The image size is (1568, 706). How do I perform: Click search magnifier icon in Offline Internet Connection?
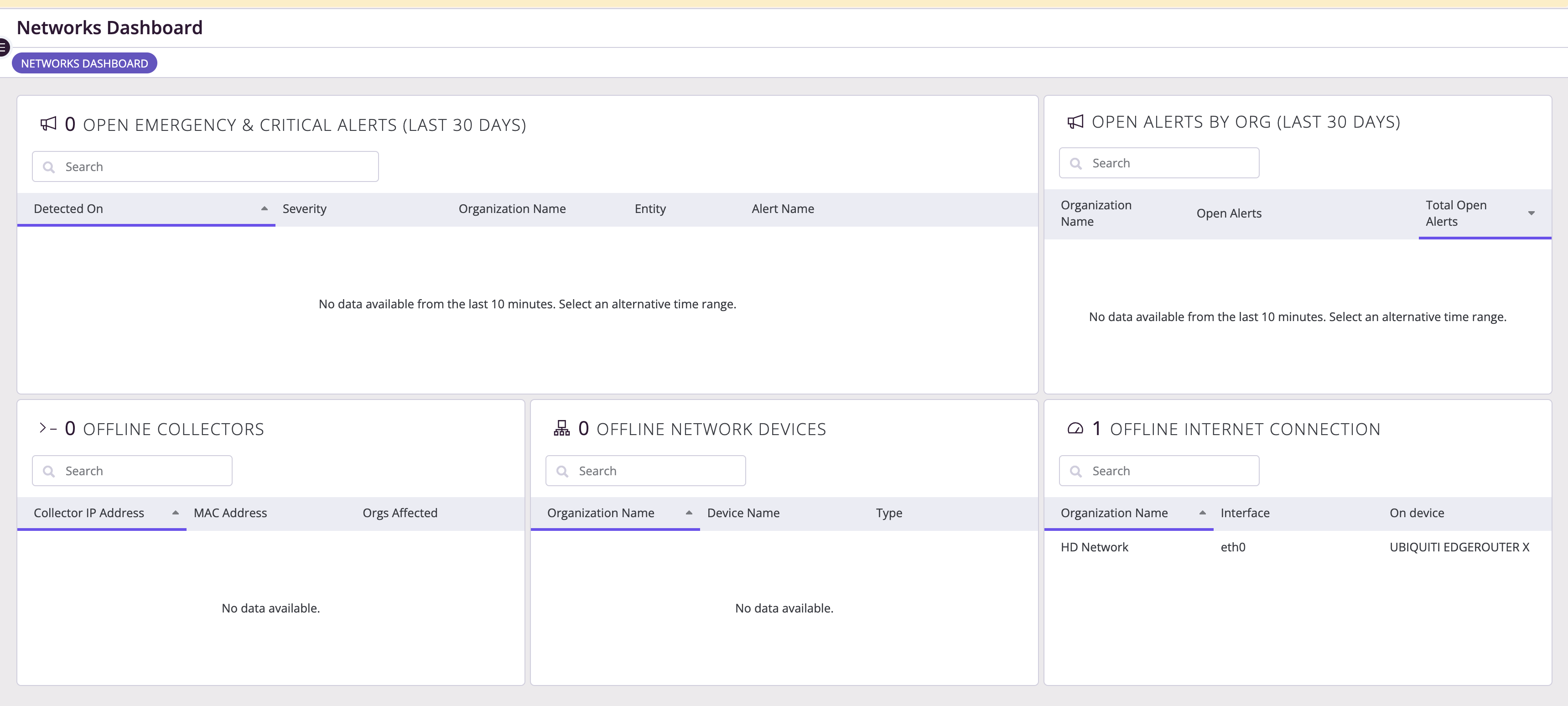tap(1075, 471)
